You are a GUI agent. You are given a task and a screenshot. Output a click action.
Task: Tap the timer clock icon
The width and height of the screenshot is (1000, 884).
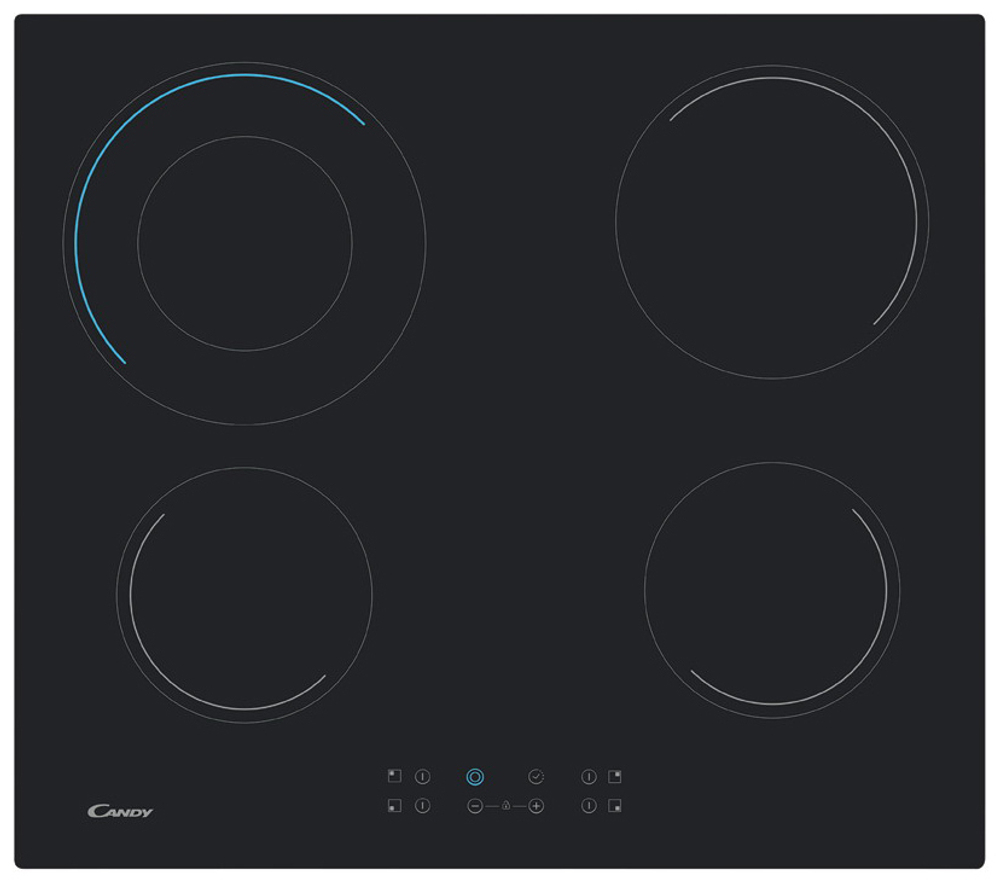tap(536, 776)
